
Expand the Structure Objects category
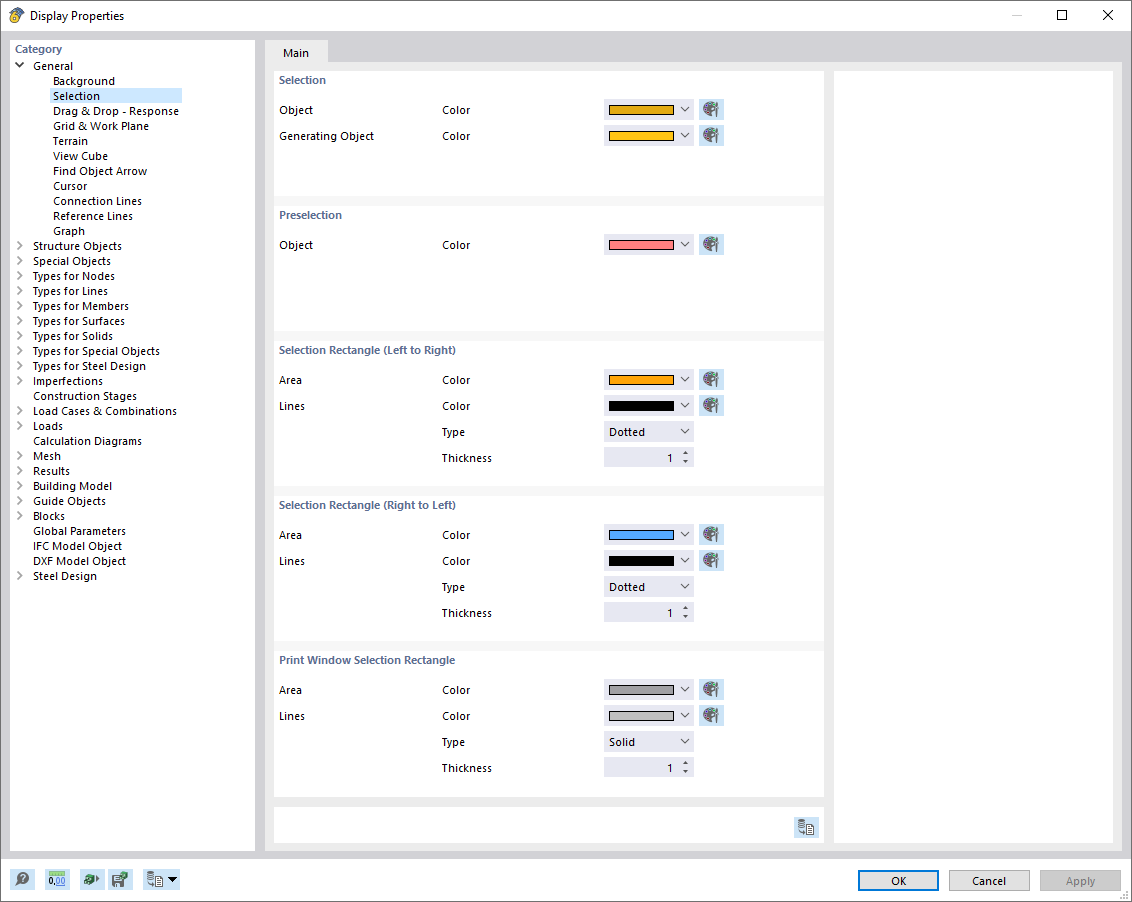[19, 245]
